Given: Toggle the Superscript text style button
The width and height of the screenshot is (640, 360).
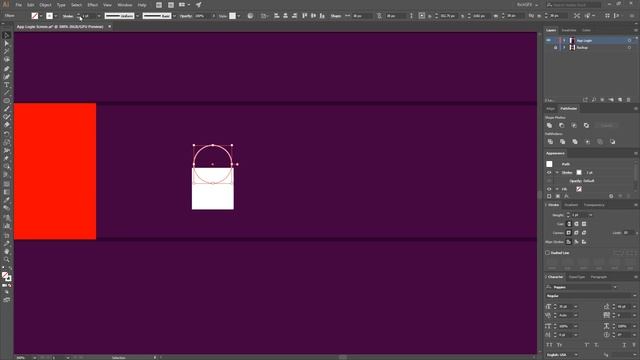Looking at the screenshot, I should pyautogui.click(x=587, y=345).
